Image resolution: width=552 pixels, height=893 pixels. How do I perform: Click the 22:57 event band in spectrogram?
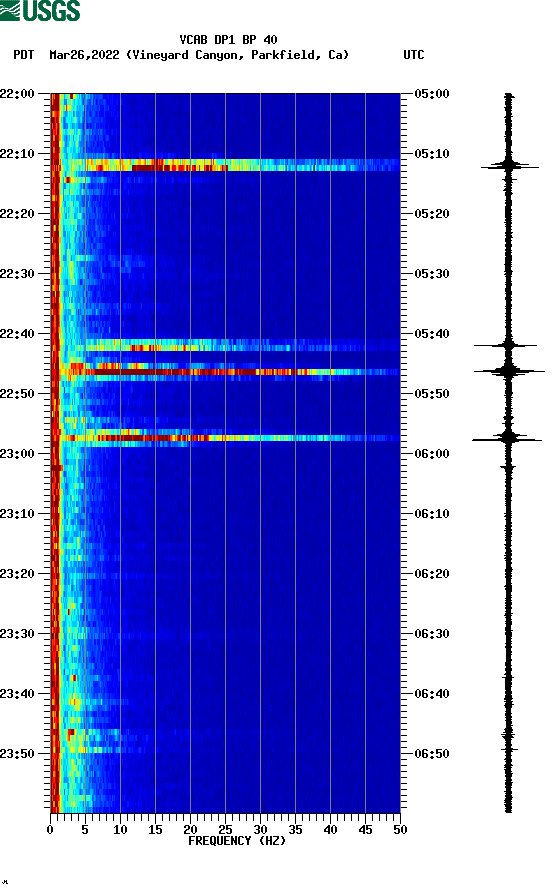(226, 437)
